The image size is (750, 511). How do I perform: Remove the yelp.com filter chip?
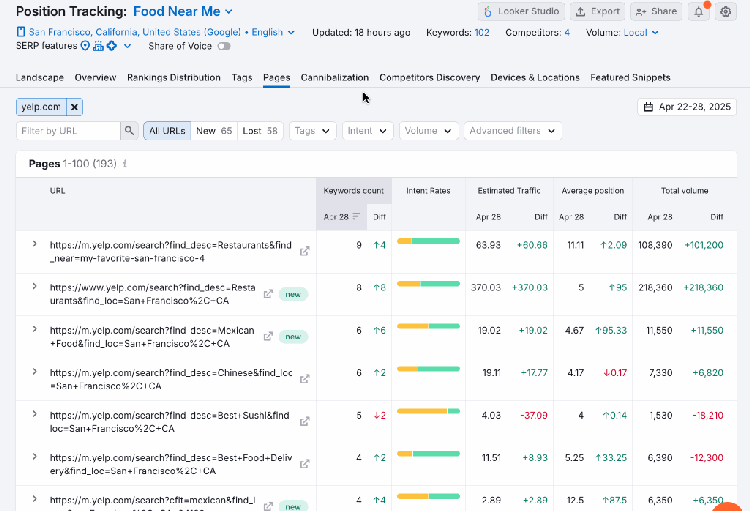[x=74, y=107]
